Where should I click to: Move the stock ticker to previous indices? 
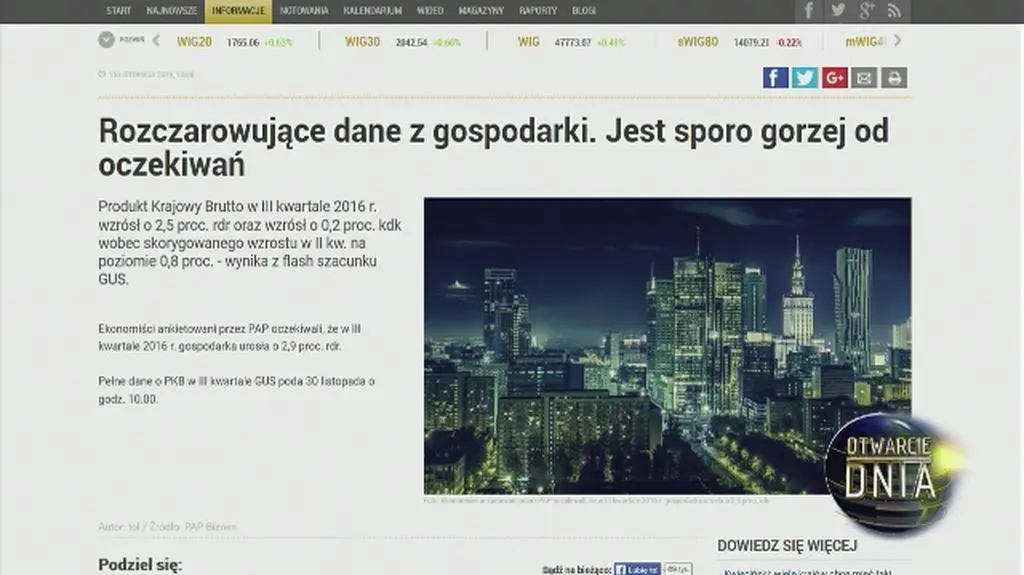coord(156,41)
